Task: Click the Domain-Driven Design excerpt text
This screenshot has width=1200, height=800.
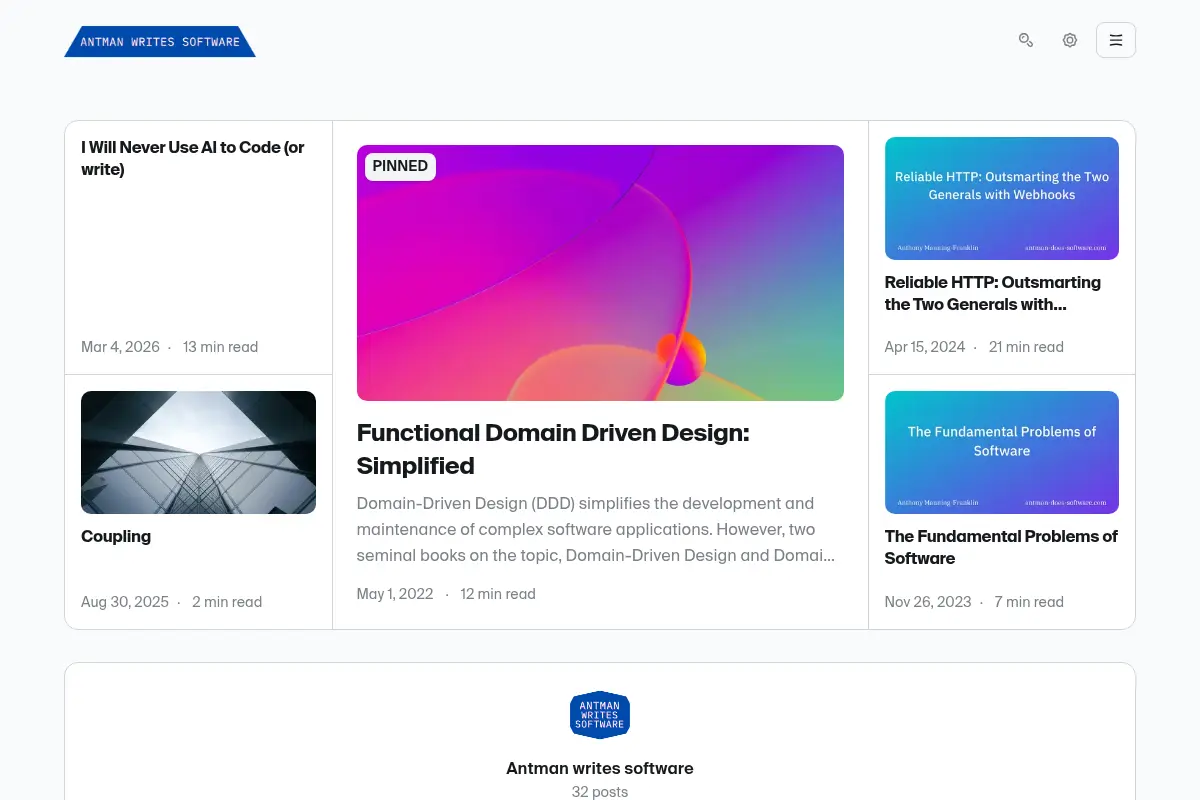Action: 596,529
